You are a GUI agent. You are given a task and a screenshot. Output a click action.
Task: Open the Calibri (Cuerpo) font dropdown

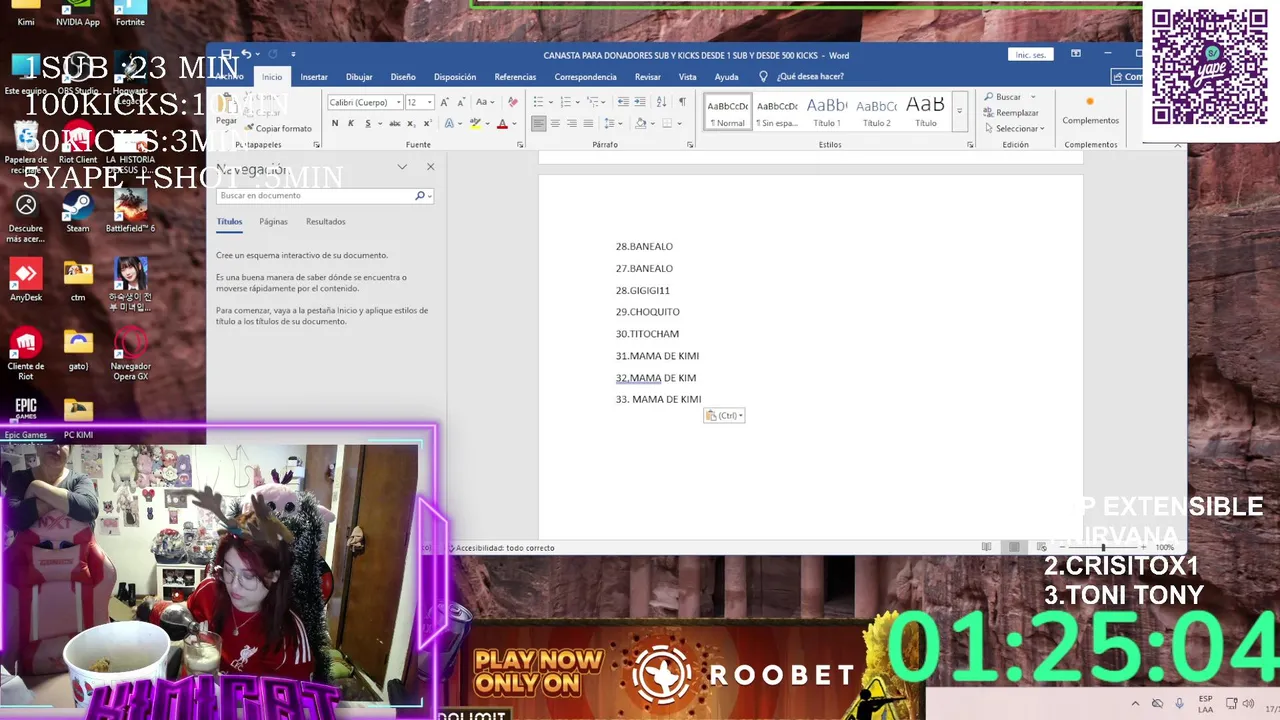click(398, 102)
